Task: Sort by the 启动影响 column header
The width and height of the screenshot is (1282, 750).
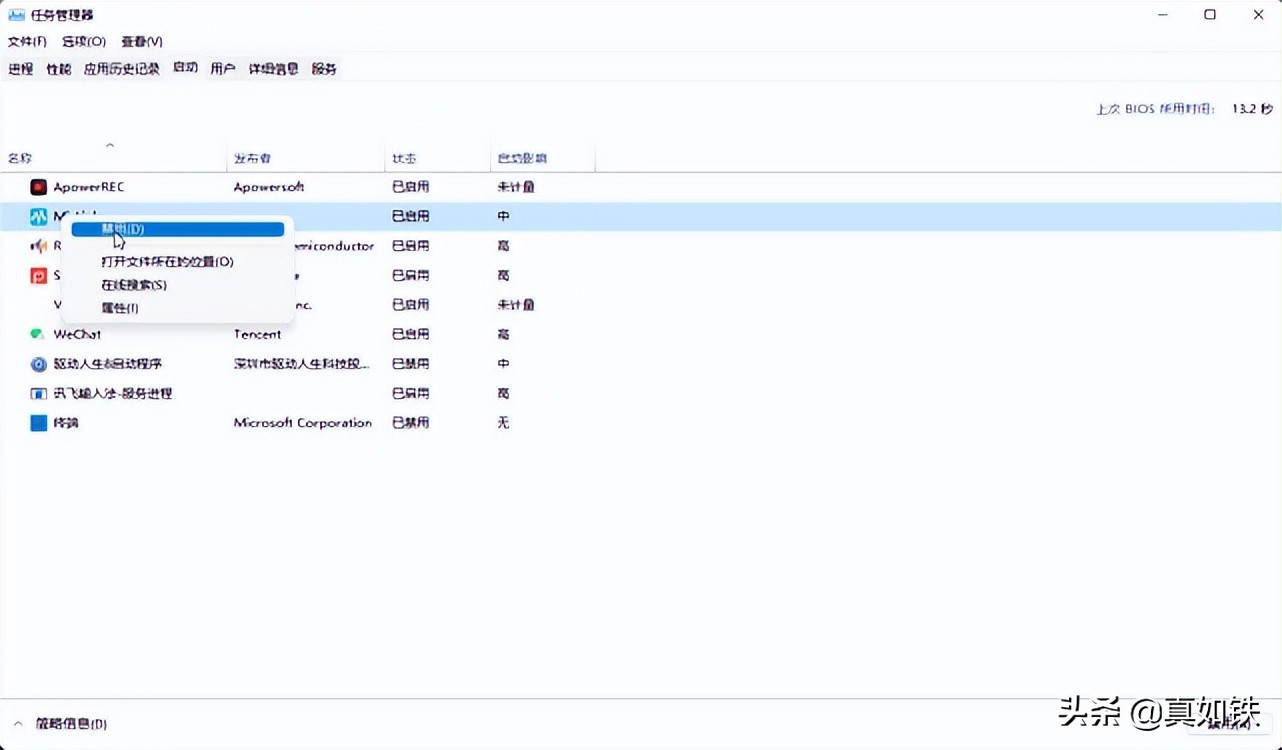Action: (x=522, y=158)
